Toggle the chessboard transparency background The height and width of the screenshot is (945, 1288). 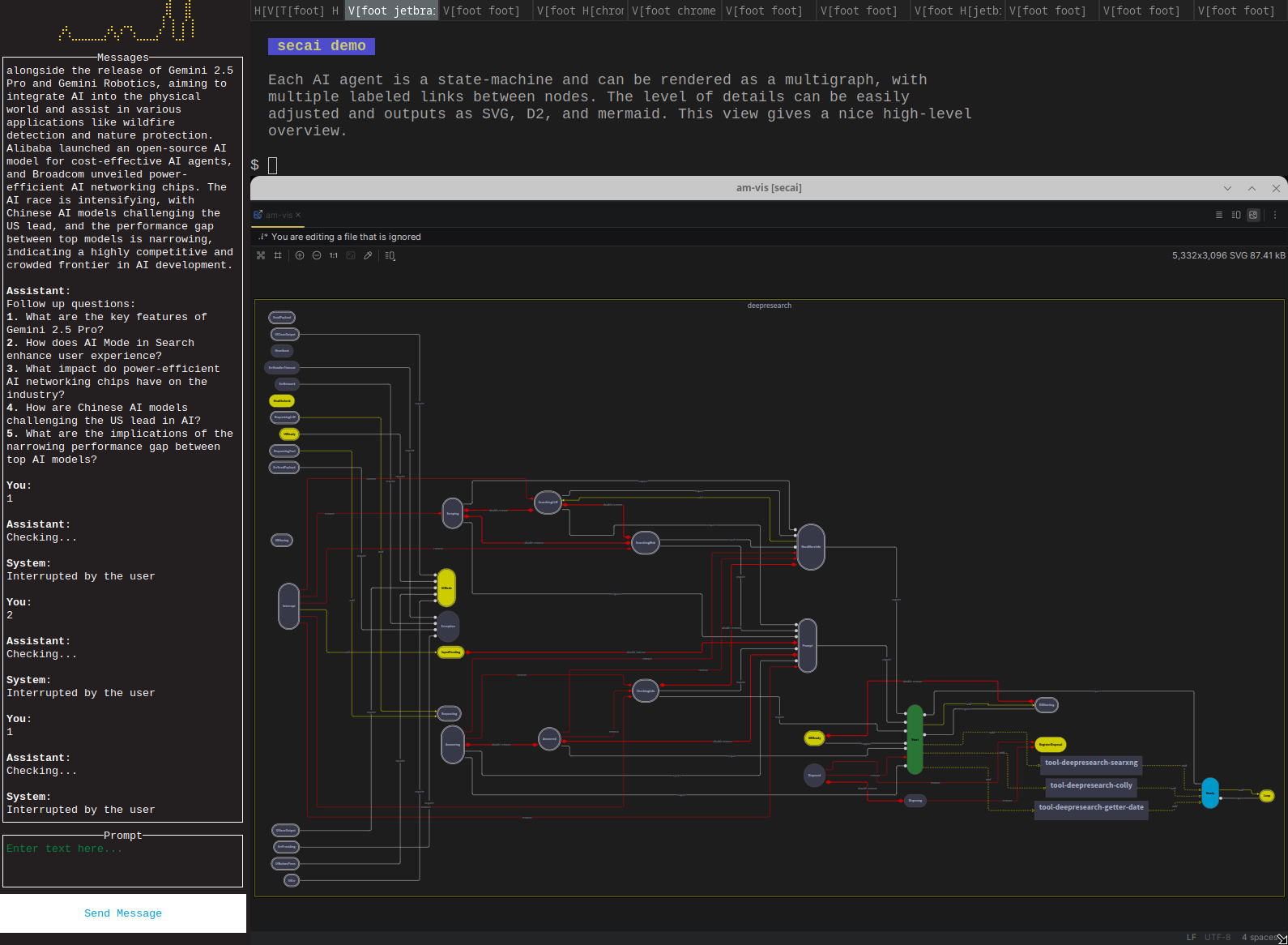261,255
